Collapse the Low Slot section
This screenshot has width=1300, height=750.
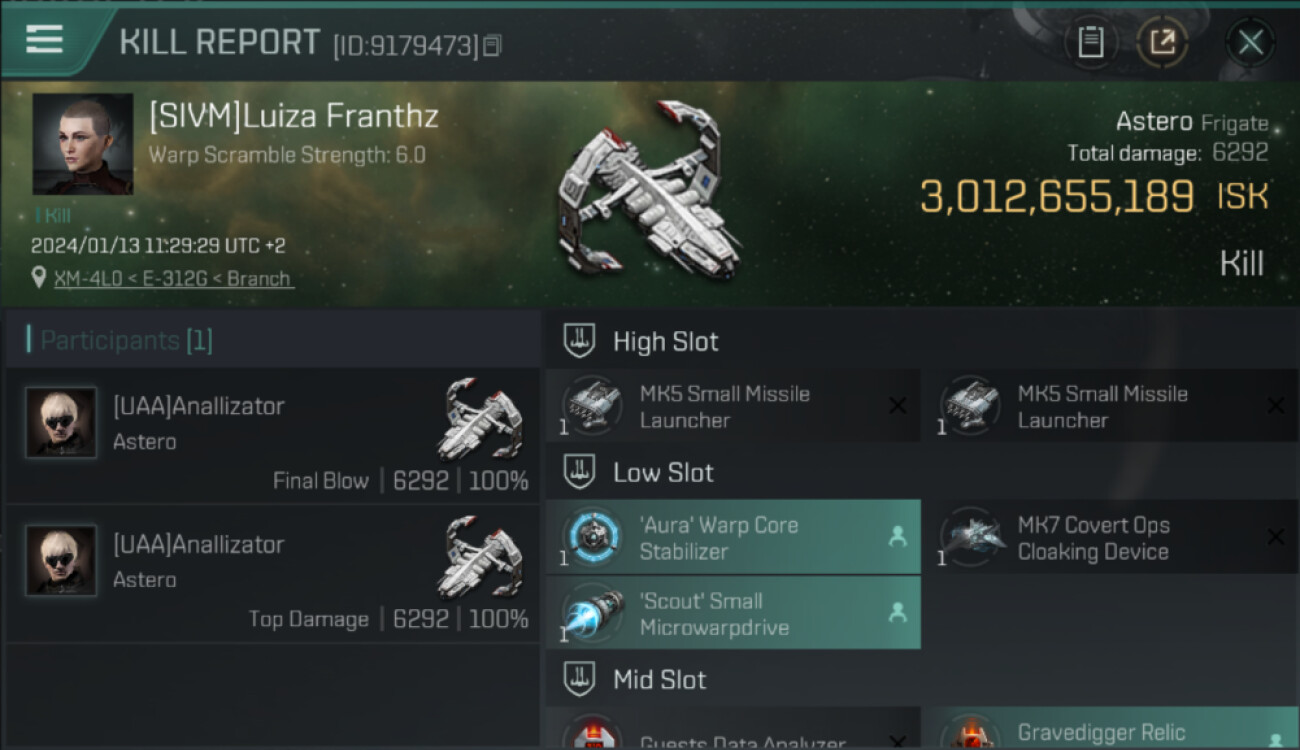coord(580,472)
